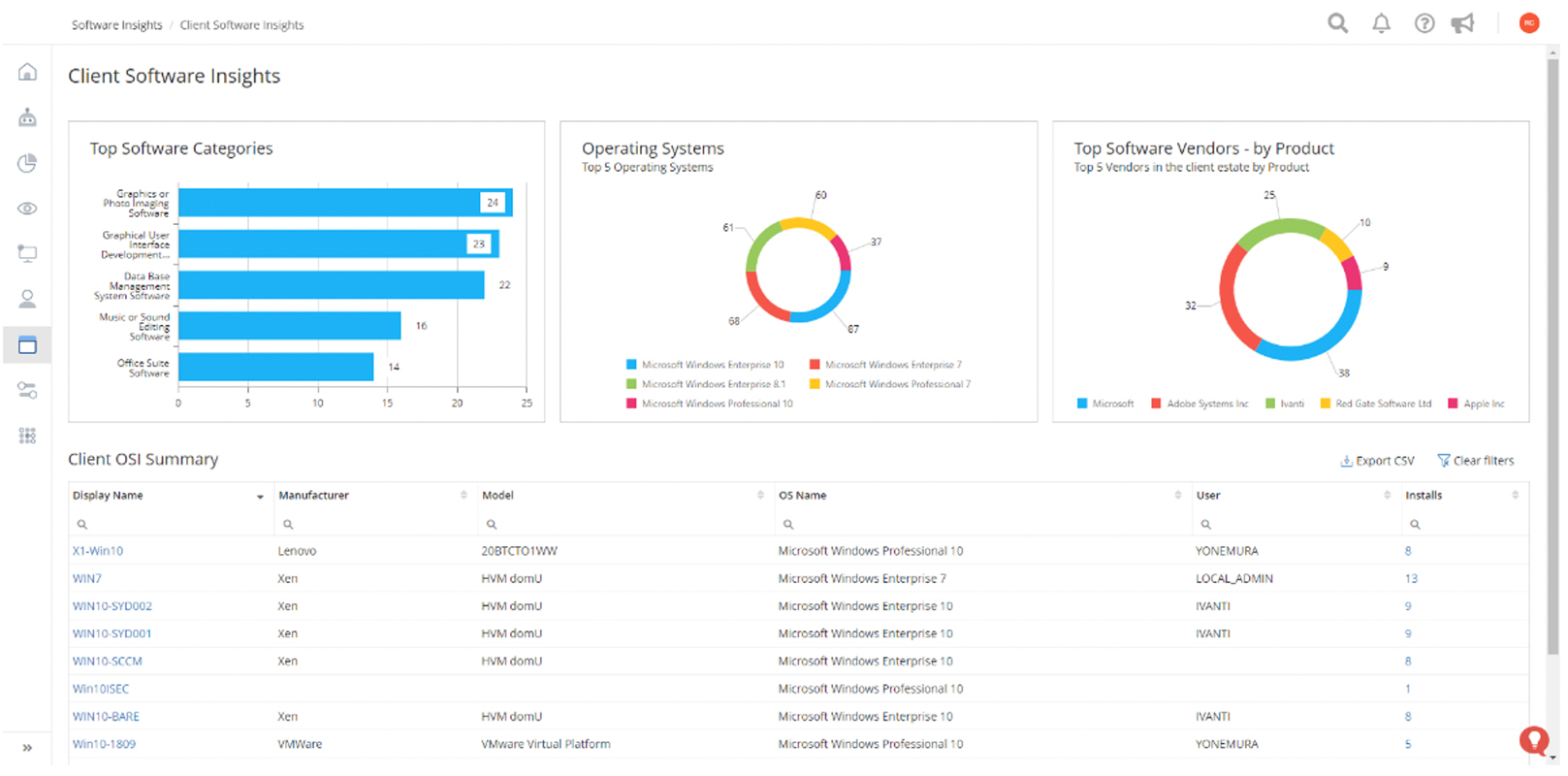Go to Home in left sidebar
This screenshot has width=1568, height=776.
(27, 72)
